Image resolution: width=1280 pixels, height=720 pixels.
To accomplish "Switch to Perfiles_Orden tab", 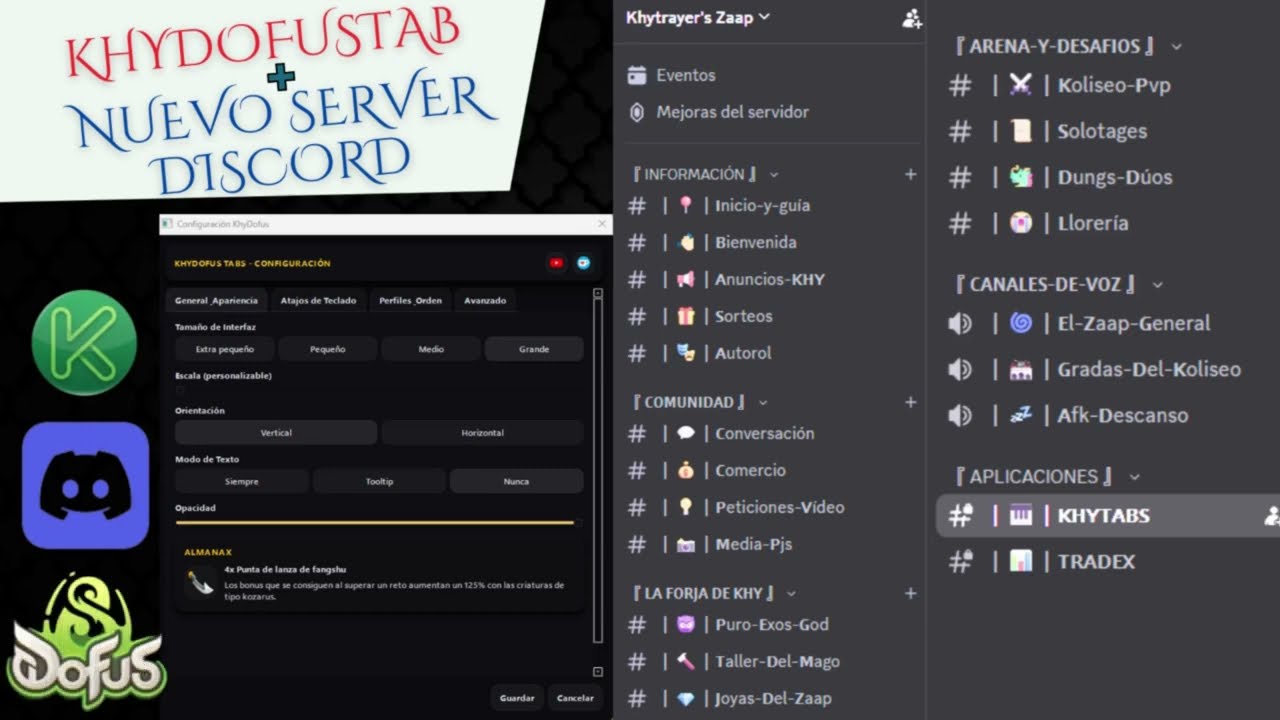I will pyautogui.click(x=410, y=300).
